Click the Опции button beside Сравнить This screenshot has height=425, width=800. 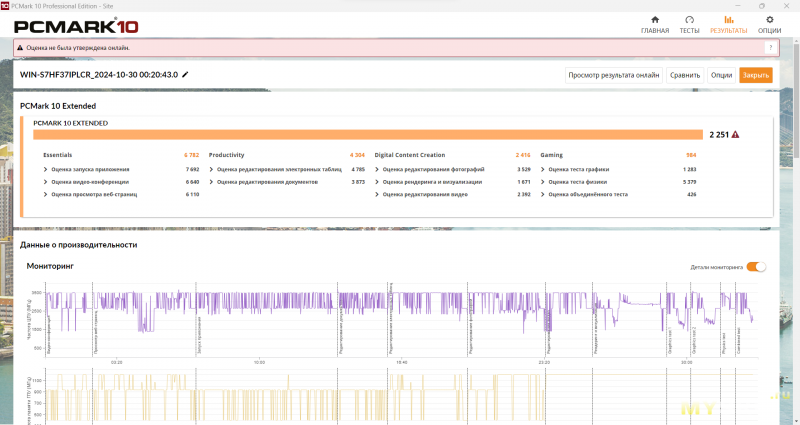tap(721, 75)
